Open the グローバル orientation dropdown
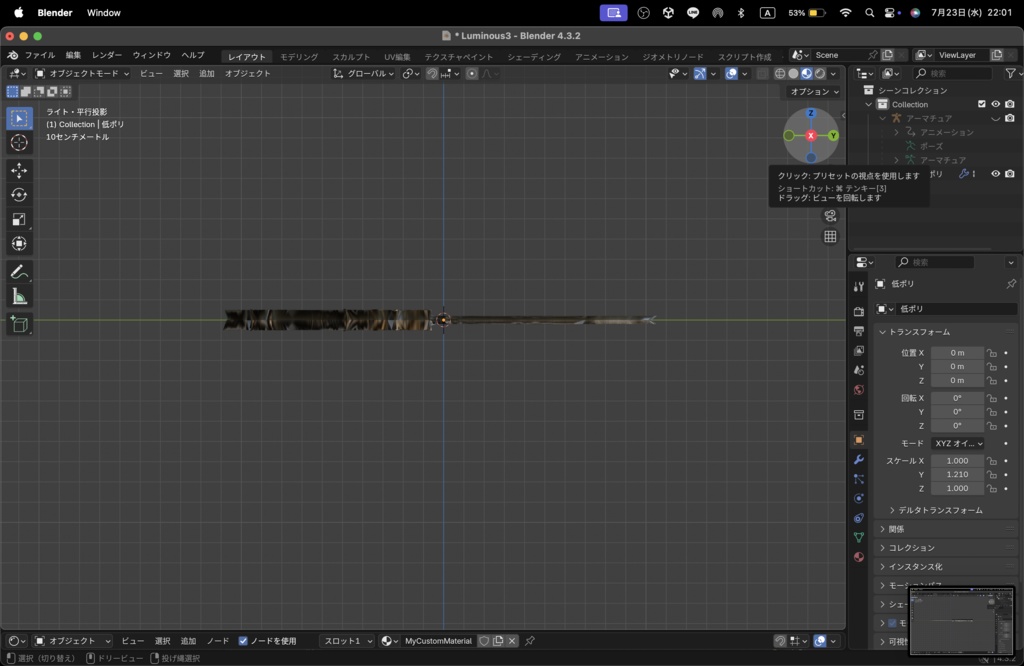1024x666 pixels. (364, 74)
